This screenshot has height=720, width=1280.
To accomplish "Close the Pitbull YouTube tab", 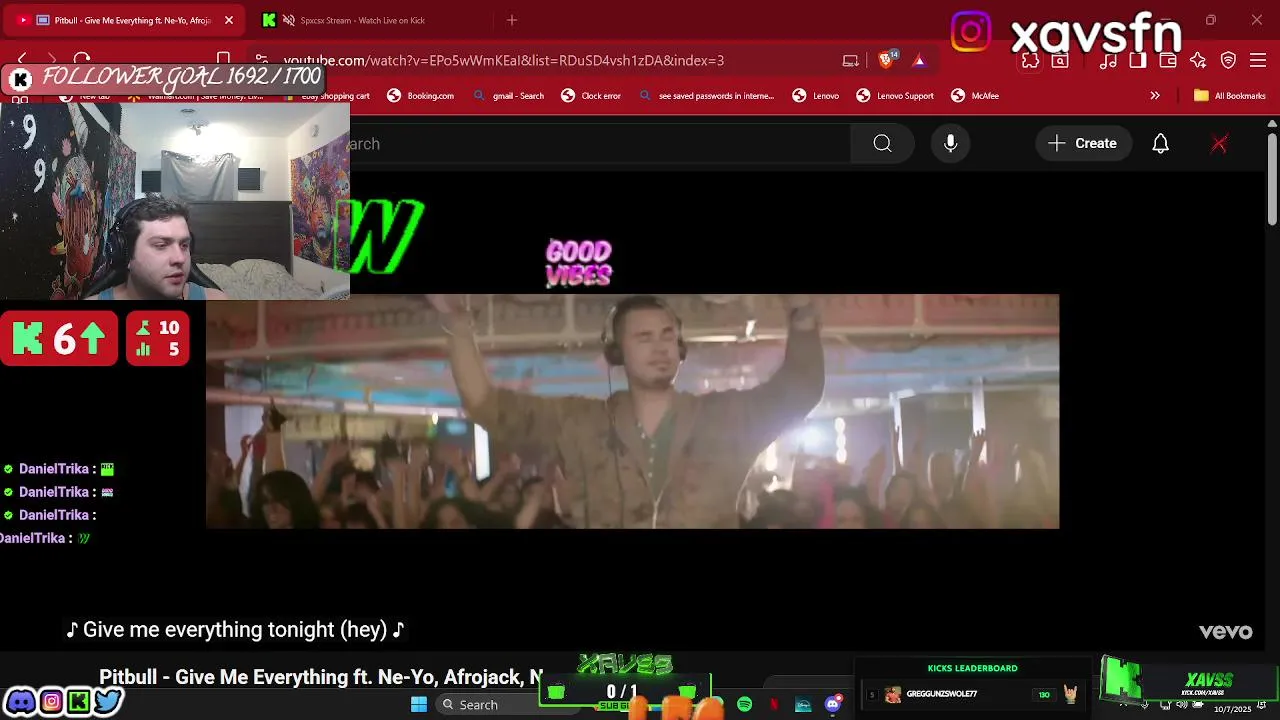I will pyautogui.click(x=229, y=20).
